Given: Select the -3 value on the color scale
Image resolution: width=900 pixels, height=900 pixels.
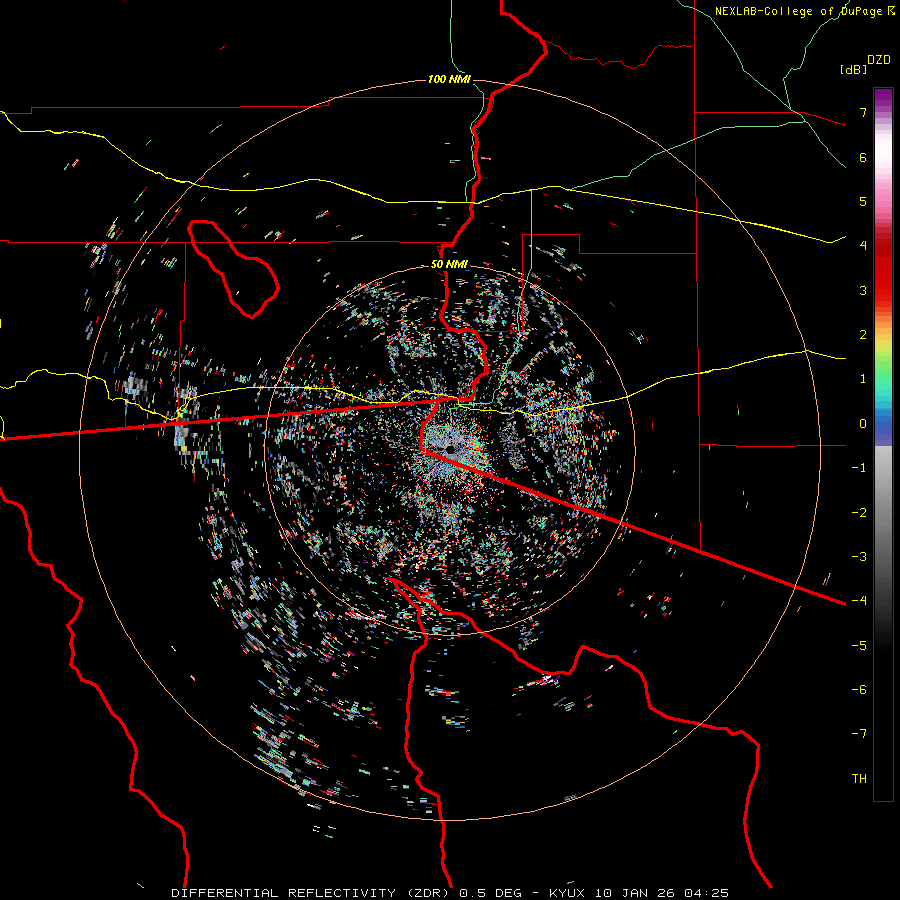Looking at the screenshot, I should pyautogui.click(x=859, y=557).
